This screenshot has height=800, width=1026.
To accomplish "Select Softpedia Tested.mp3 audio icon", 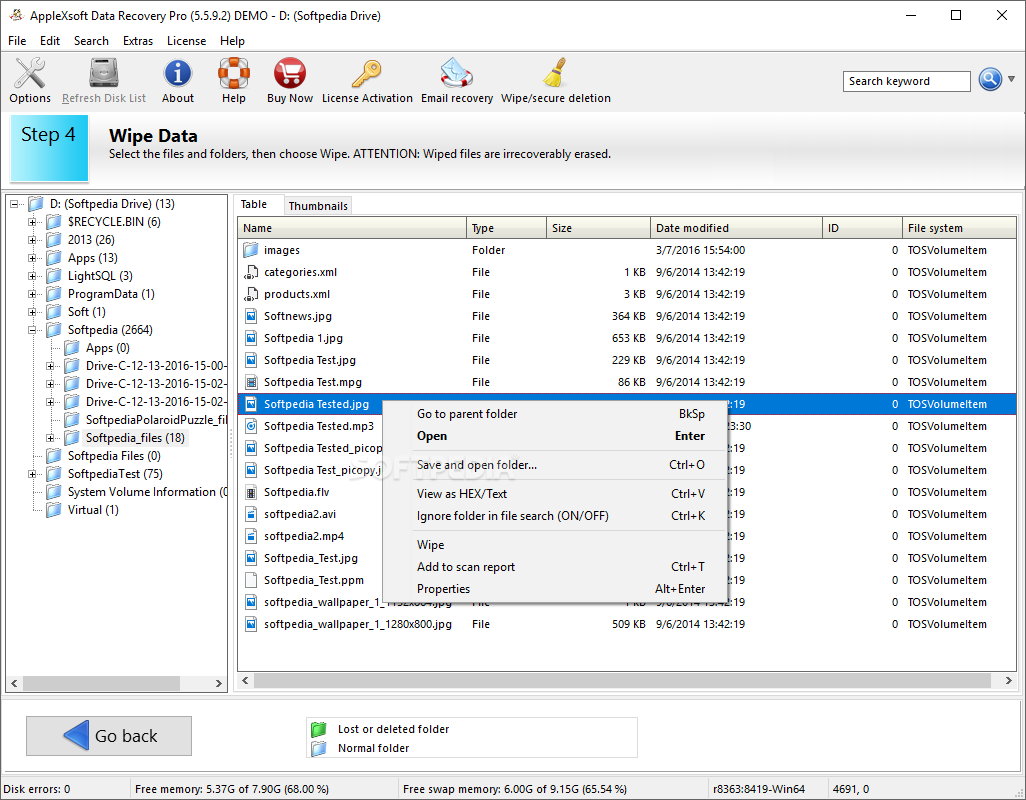I will point(251,426).
